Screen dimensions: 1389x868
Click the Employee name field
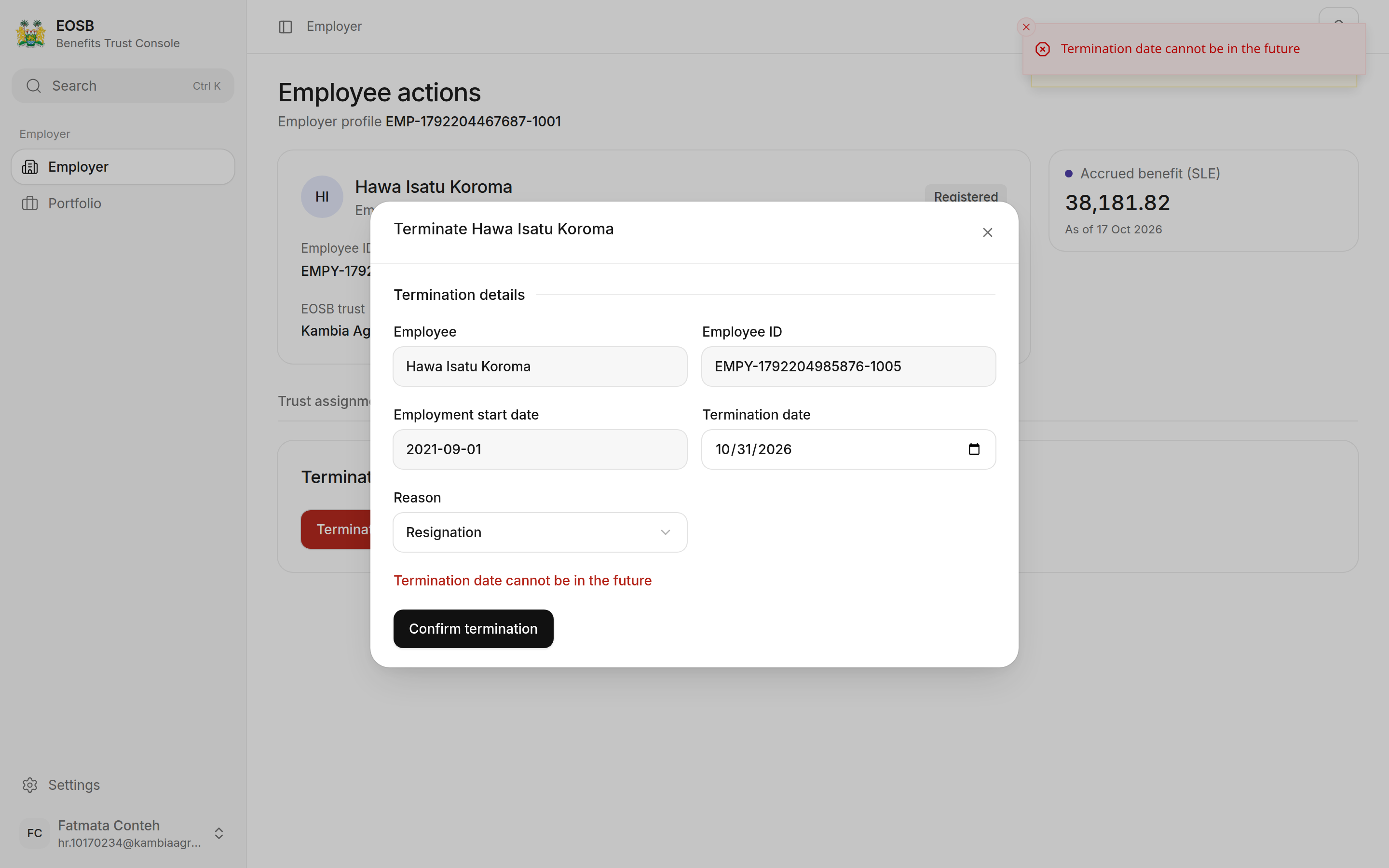(540, 366)
